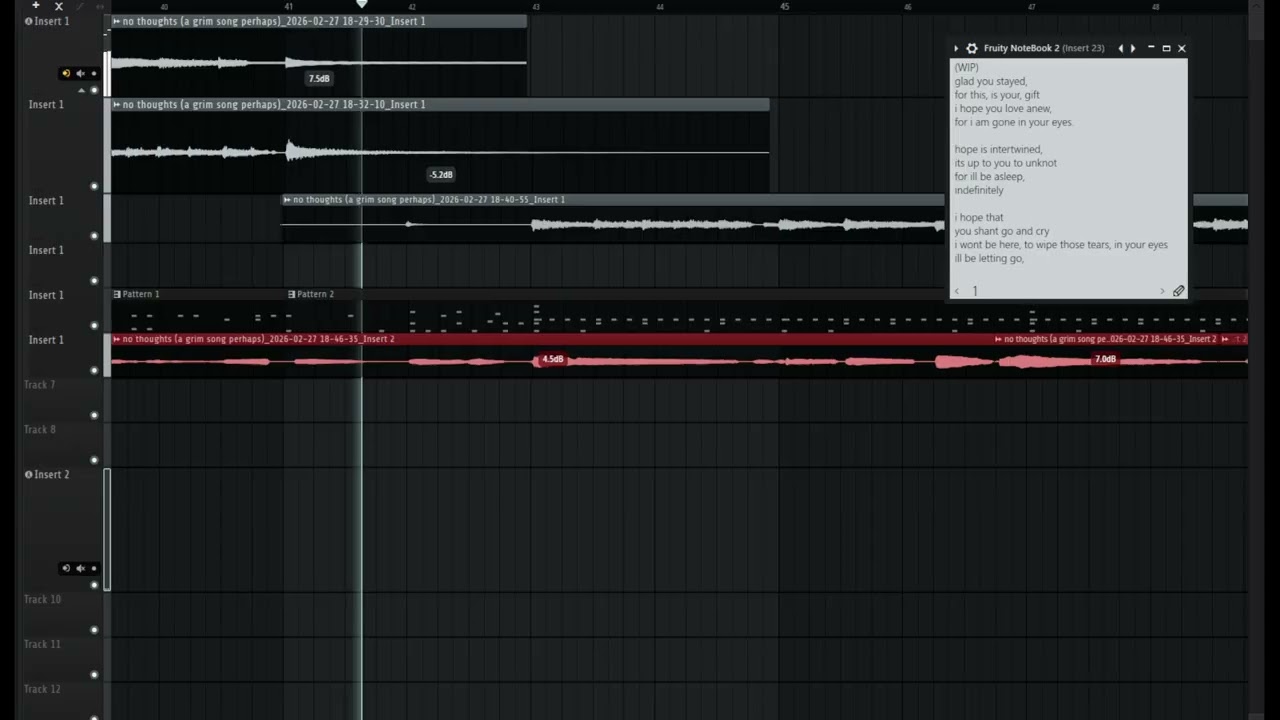Screen dimensions: 1280x720
Task: Click the X icon above the track list
Action: pos(59,6)
